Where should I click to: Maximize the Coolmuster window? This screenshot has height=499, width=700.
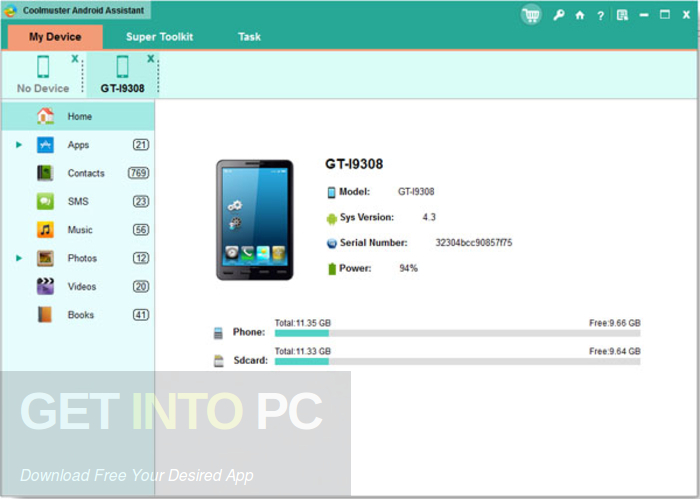665,15
